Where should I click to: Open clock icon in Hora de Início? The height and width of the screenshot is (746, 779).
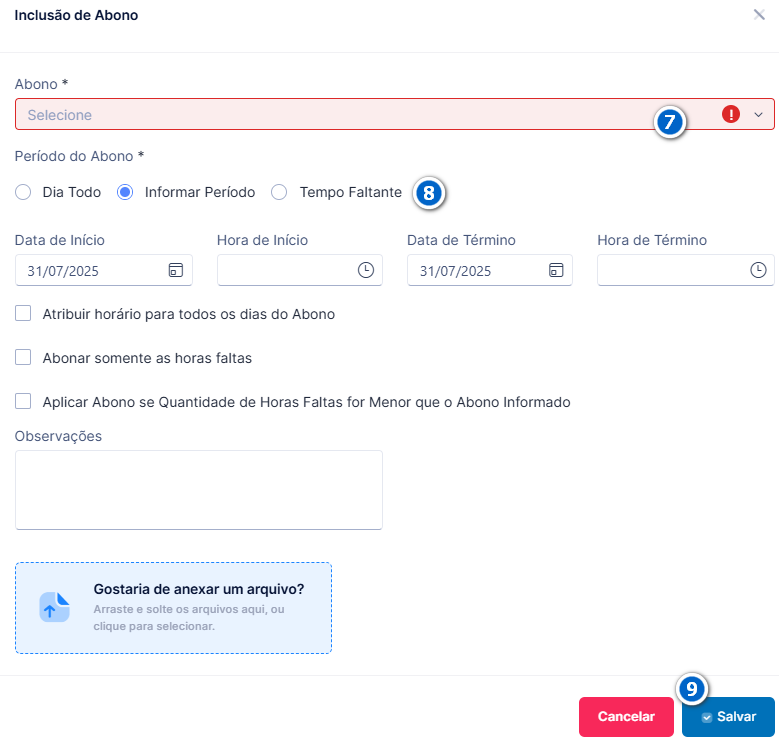coord(366,270)
